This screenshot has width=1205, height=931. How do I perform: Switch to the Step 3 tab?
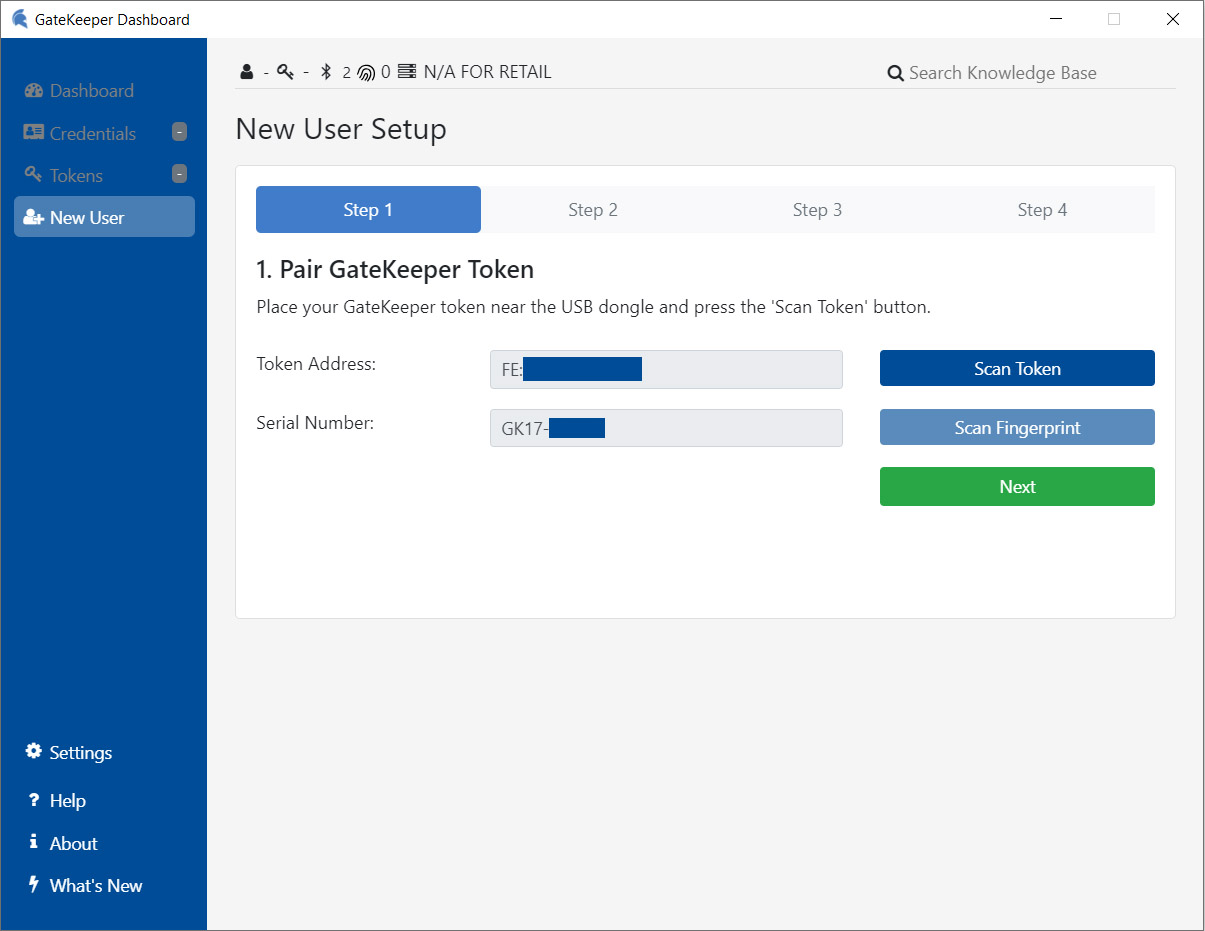(x=817, y=210)
